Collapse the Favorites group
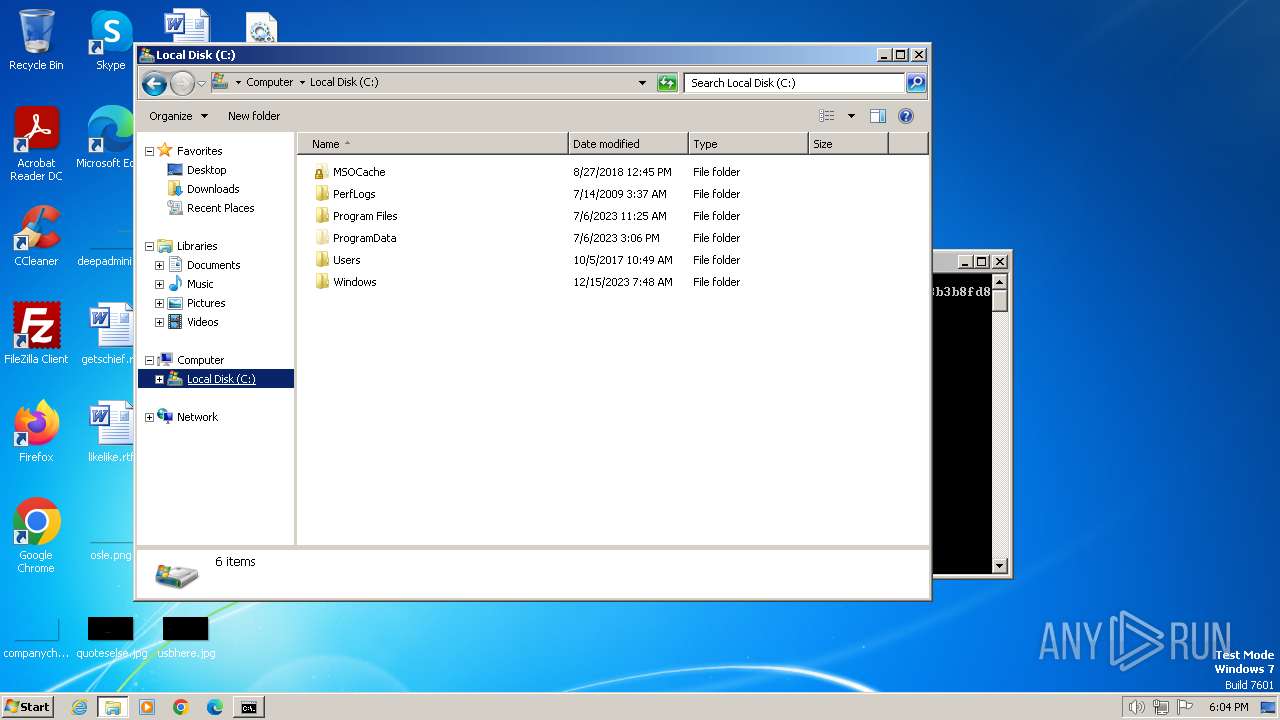Image resolution: width=1280 pixels, height=720 pixels. pyautogui.click(x=150, y=152)
